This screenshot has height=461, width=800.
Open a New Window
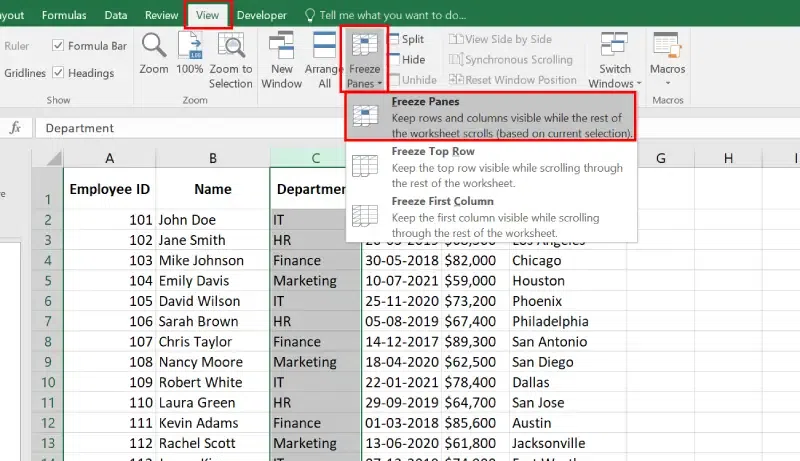pos(282,60)
